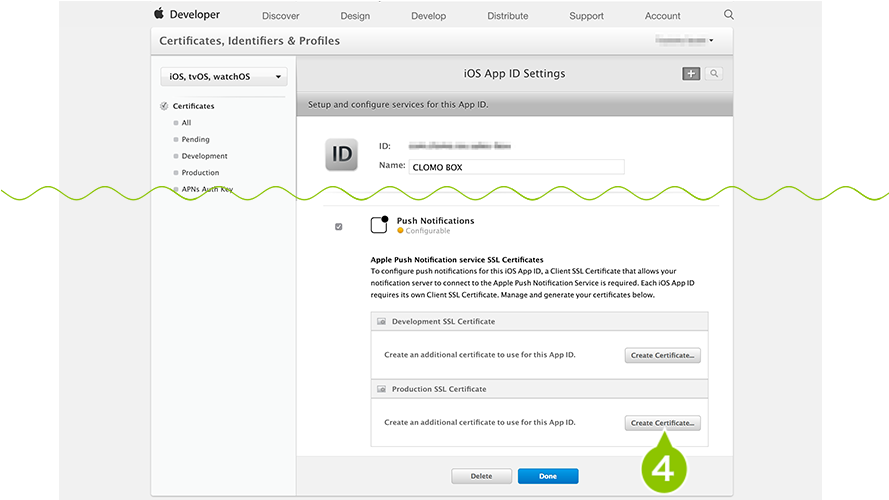The image size is (889, 500).
Task: Click the plus icon to add App ID
Action: click(691, 74)
